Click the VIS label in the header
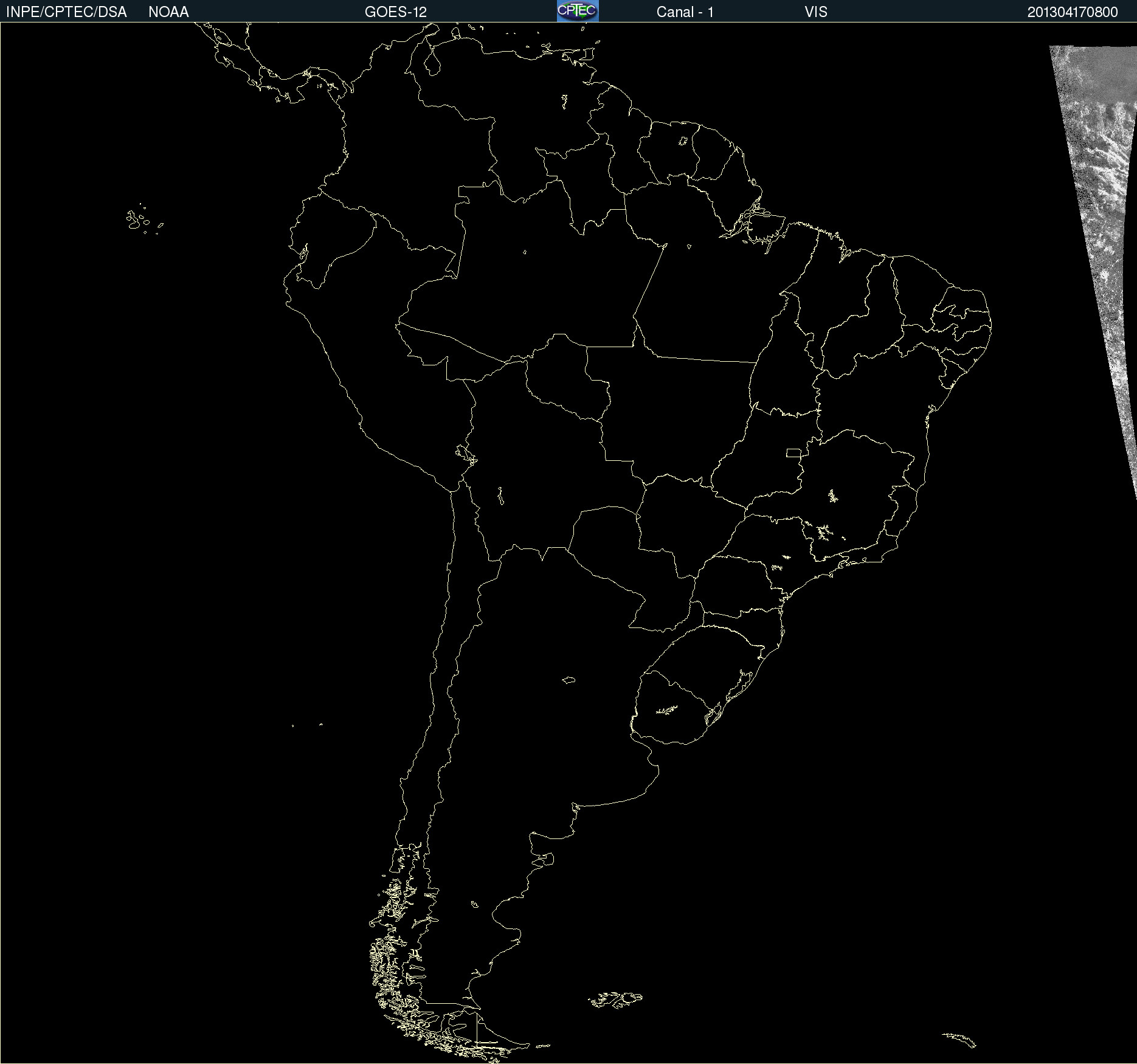1137x1064 pixels. [x=816, y=12]
